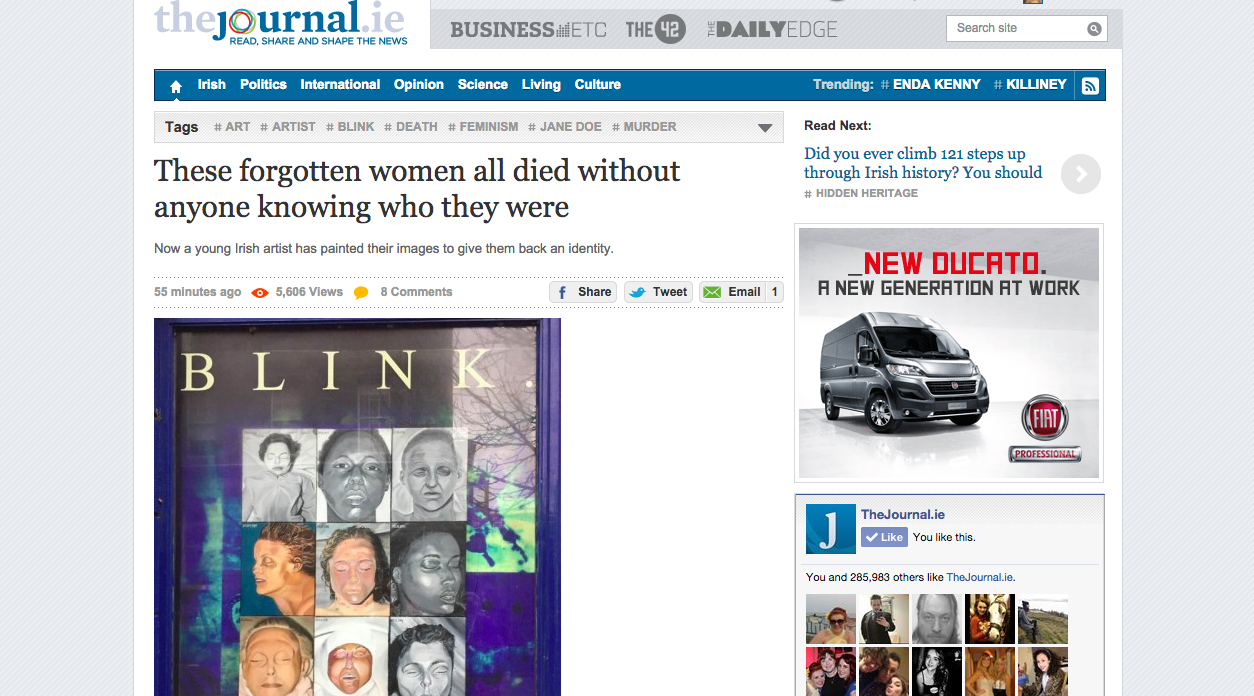The height and width of the screenshot is (696, 1254).
Task: Click TheJournal.ie Facebook page avatar
Action: 830,529
